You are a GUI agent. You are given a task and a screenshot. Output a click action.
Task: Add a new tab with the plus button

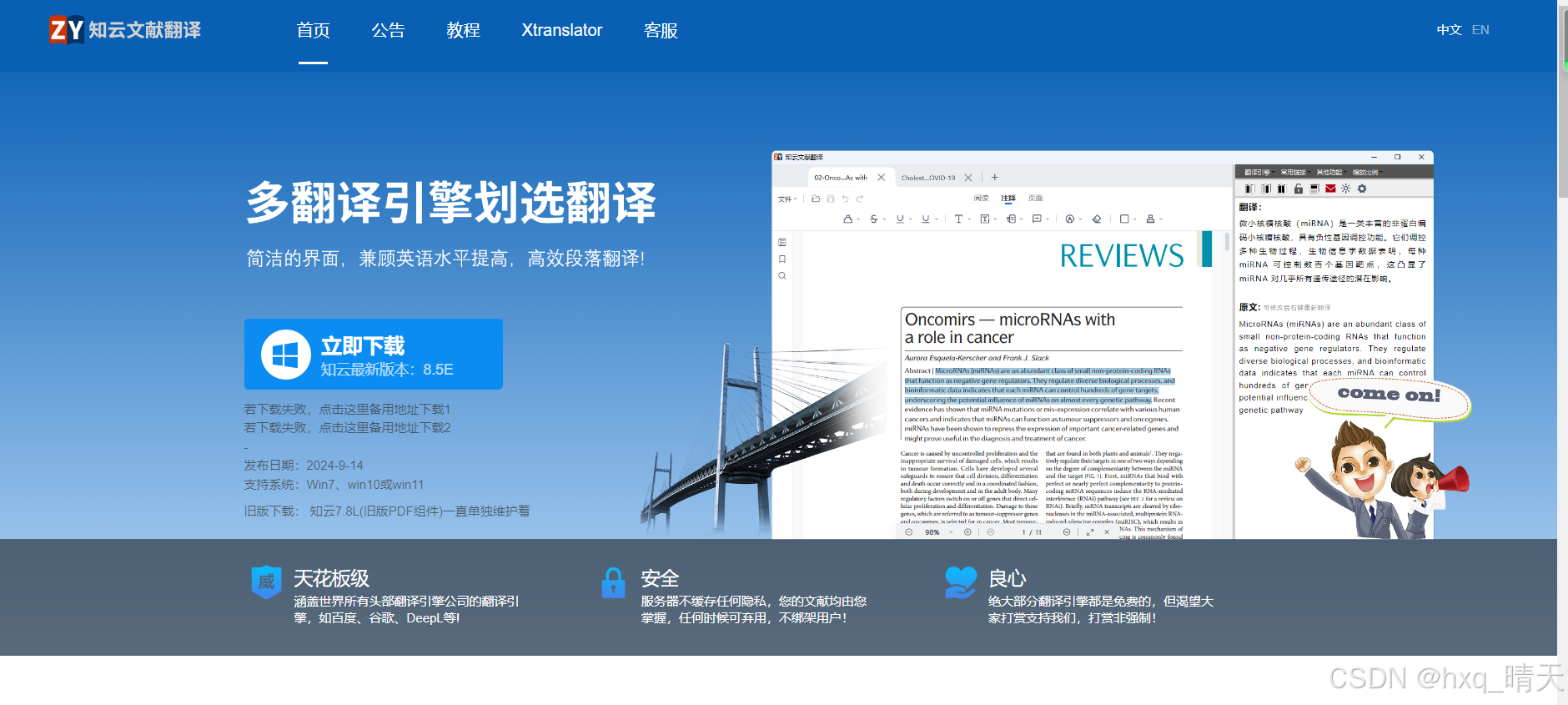click(x=994, y=178)
